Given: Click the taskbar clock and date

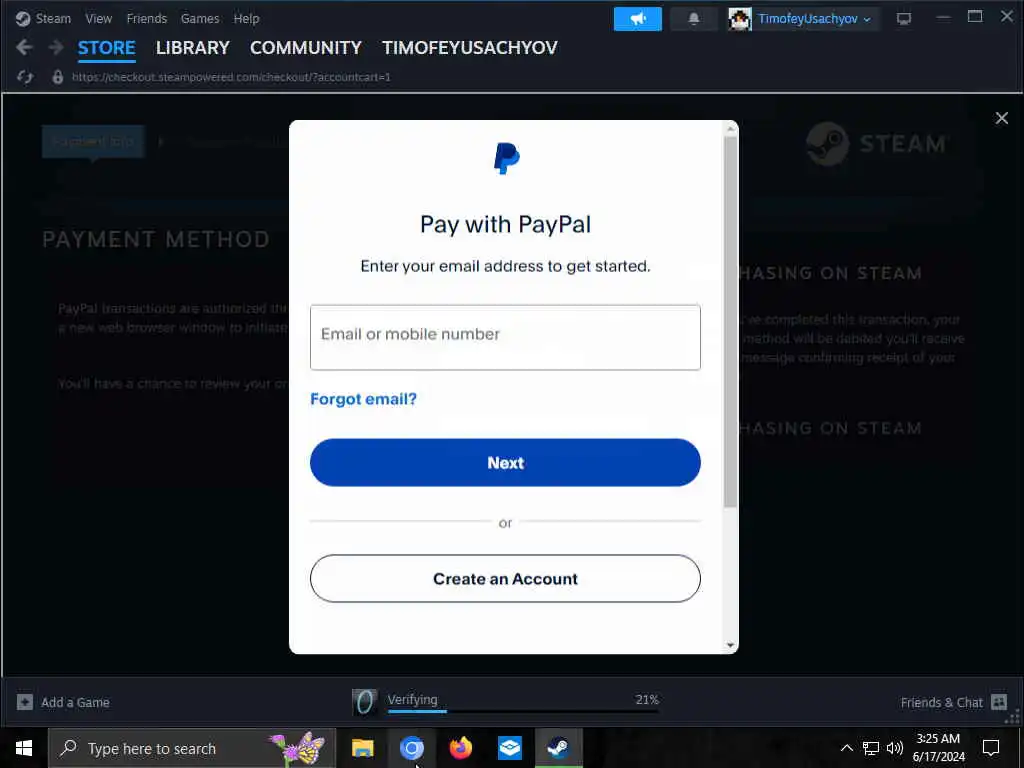Looking at the screenshot, I should pos(938,748).
